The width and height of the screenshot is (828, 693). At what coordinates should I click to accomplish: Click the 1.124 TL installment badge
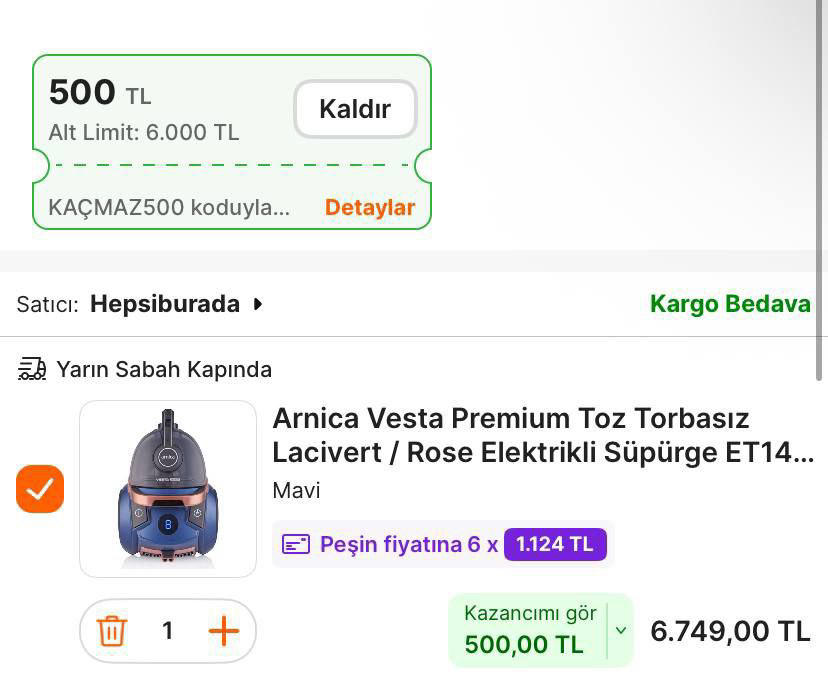pos(555,545)
